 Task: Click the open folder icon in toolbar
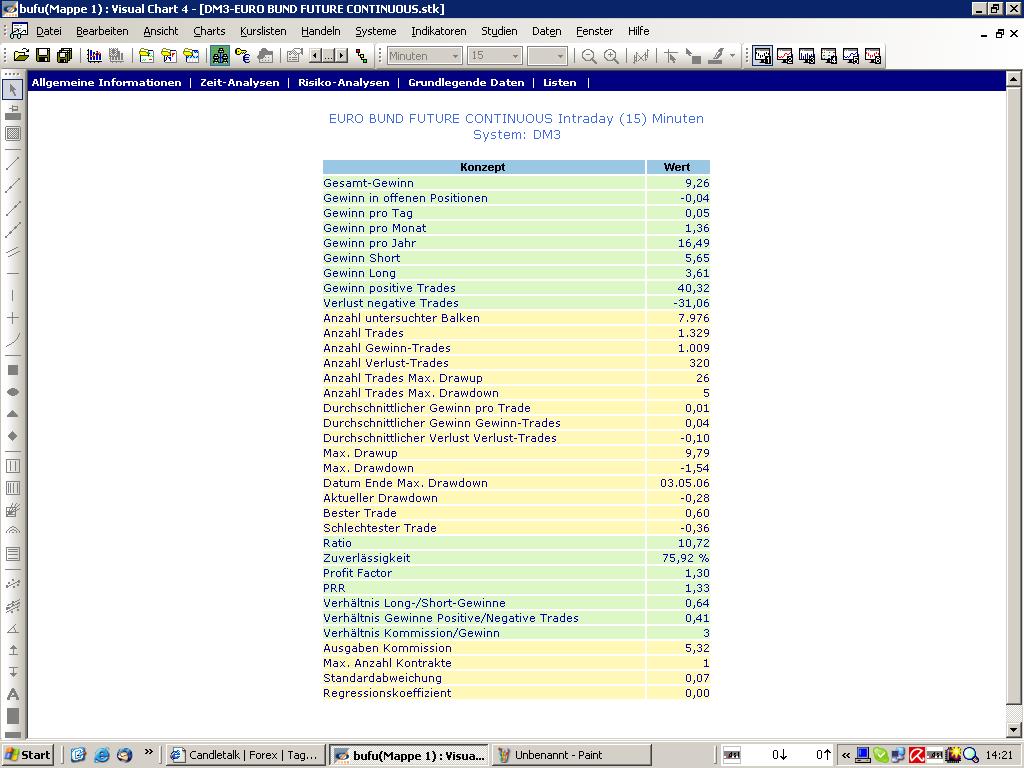22,56
